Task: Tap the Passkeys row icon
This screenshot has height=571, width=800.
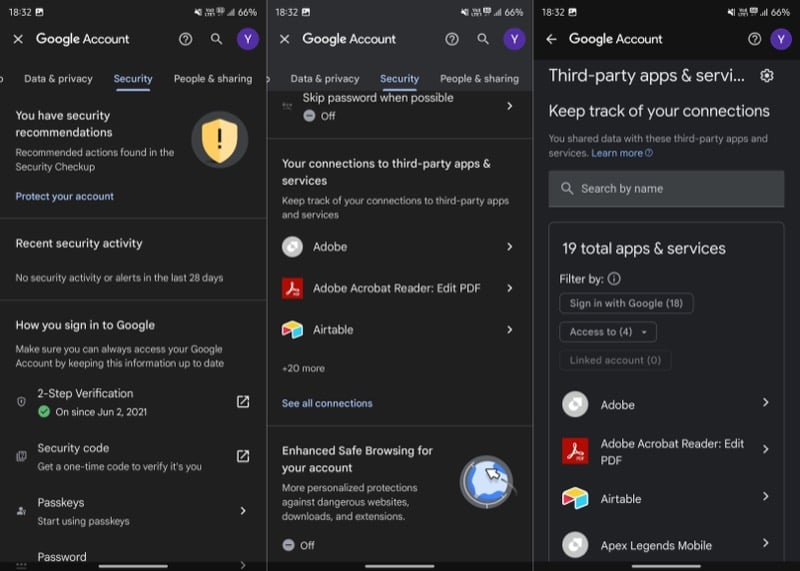Action: 21,511
